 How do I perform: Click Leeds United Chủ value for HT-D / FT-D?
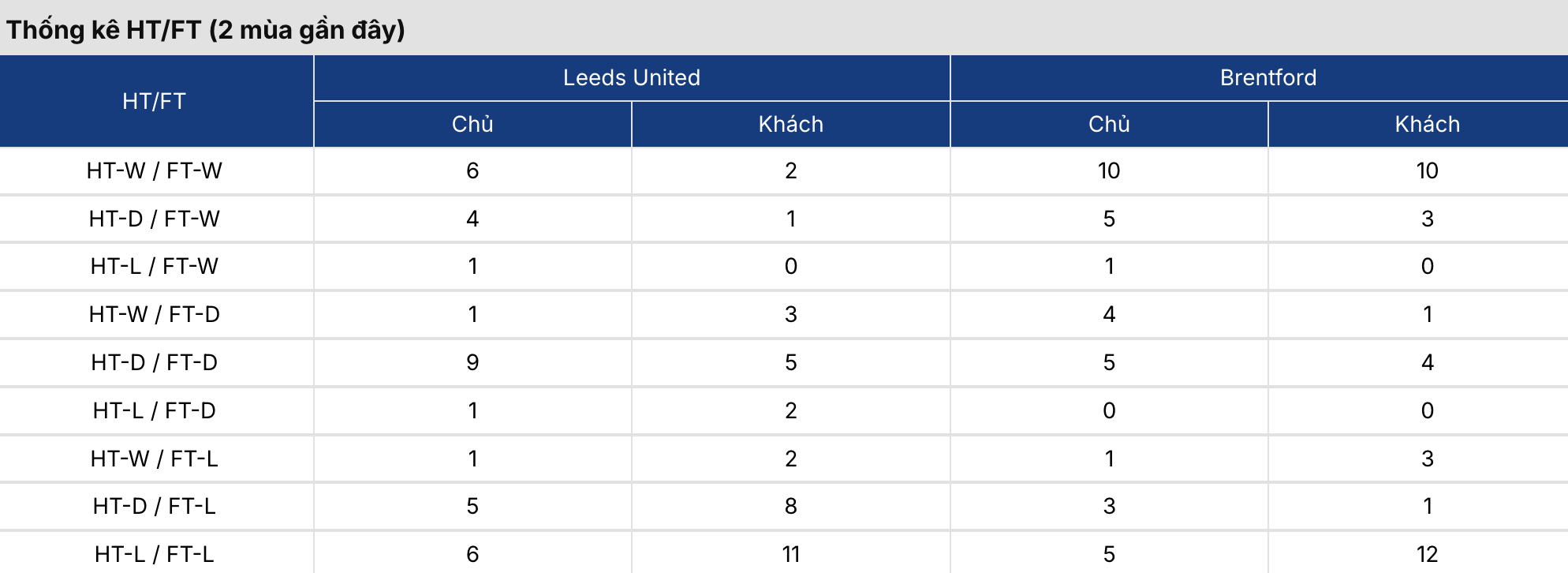click(472, 362)
